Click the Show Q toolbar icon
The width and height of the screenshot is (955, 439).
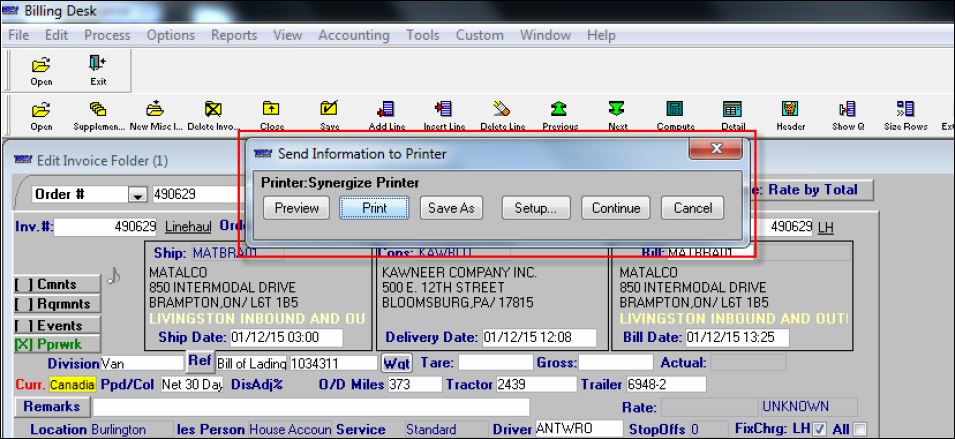pos(847,114)
